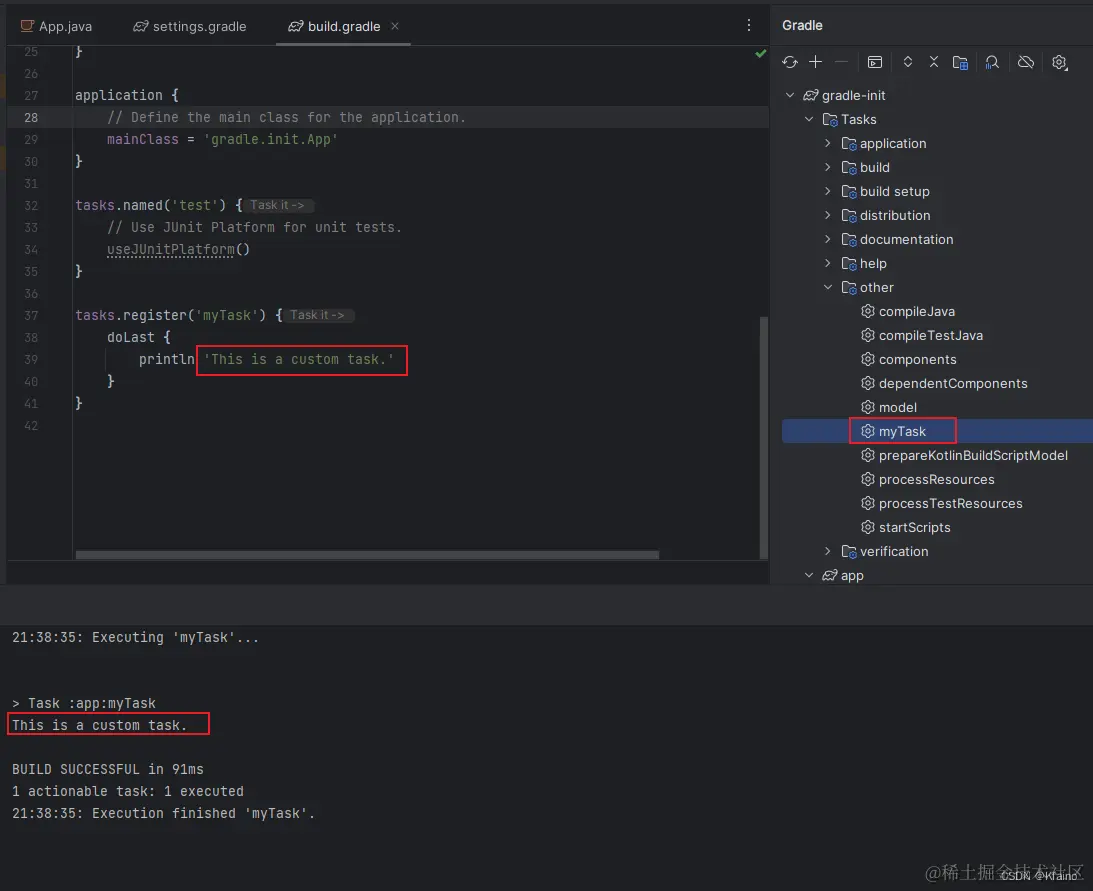Expand the help task group

pyautogui.click(x=827, y=264)
